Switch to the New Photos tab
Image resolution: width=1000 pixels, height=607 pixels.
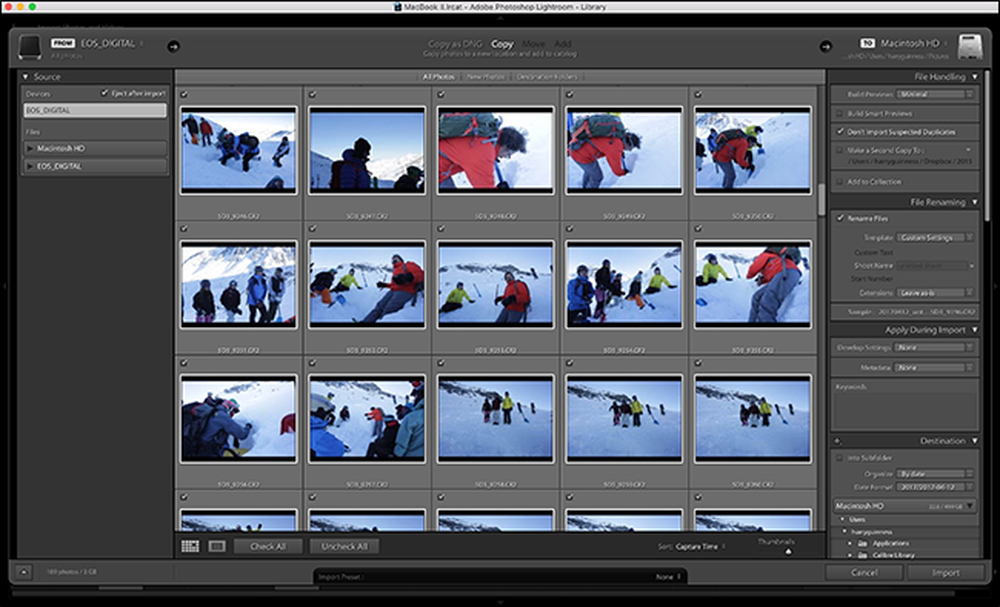point(485,77)
